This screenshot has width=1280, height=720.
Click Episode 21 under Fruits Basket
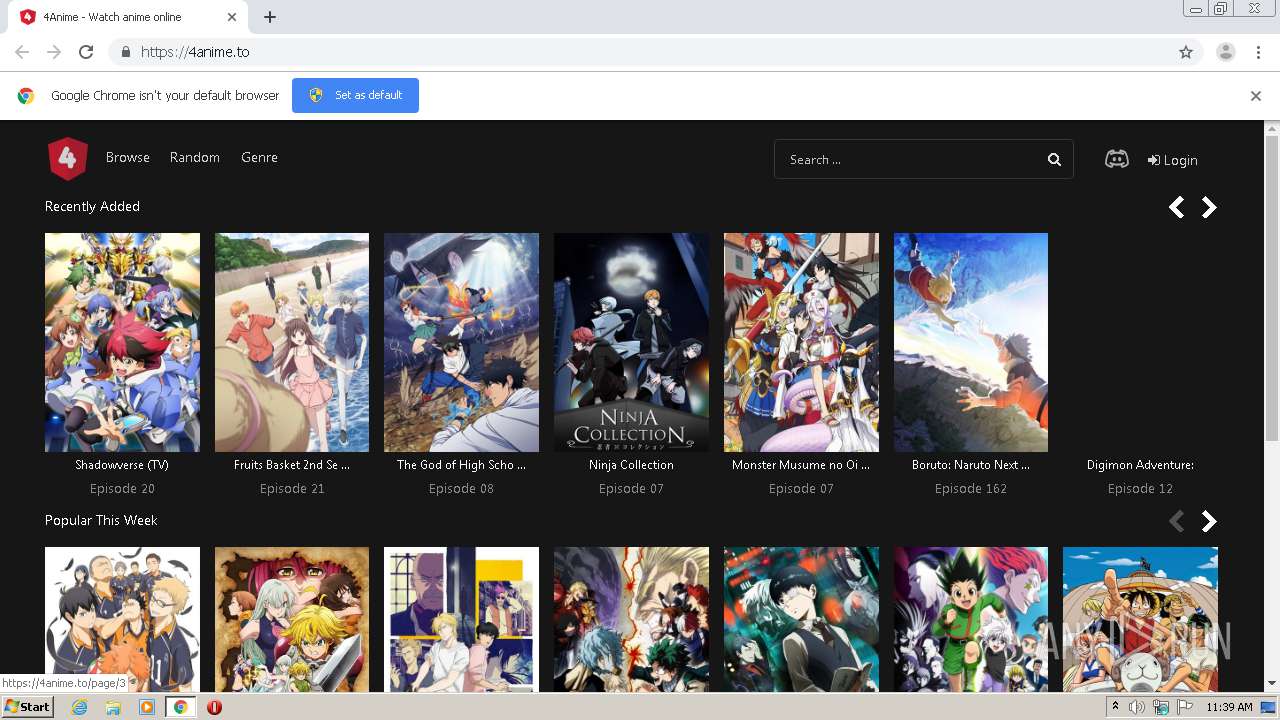pos(292,489)
